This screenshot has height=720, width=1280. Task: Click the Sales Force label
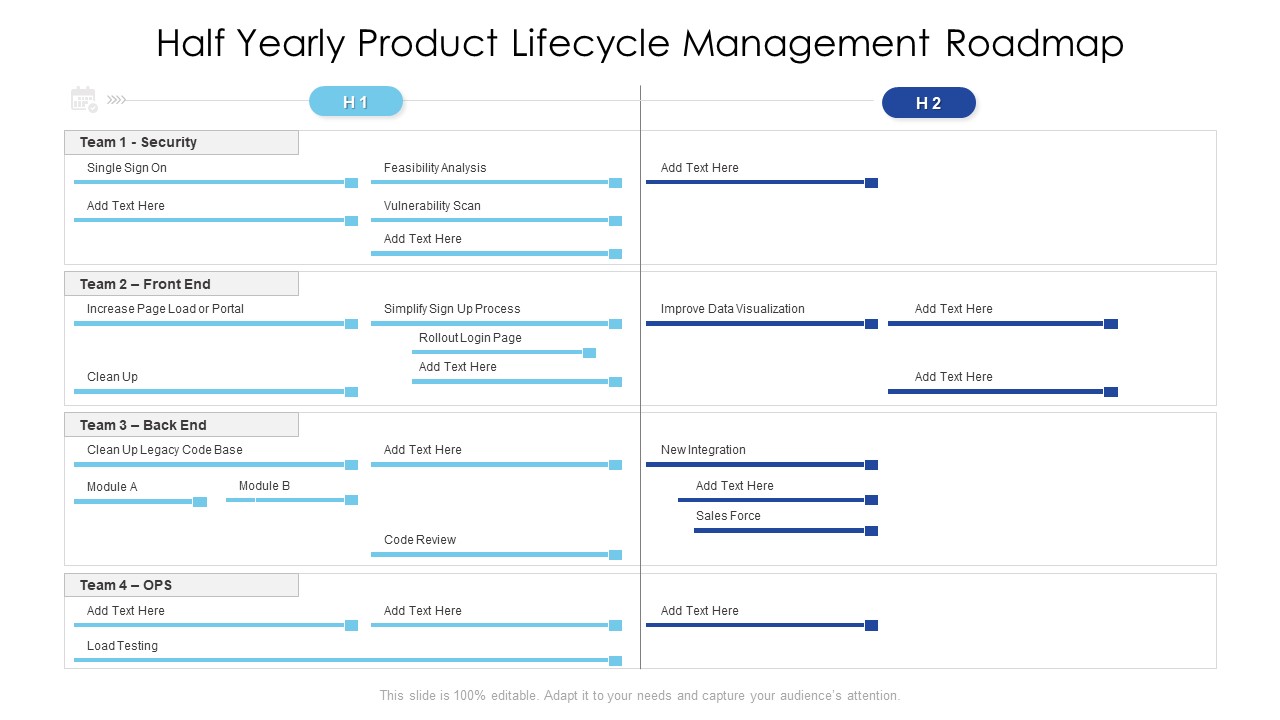tap(728, 516)
